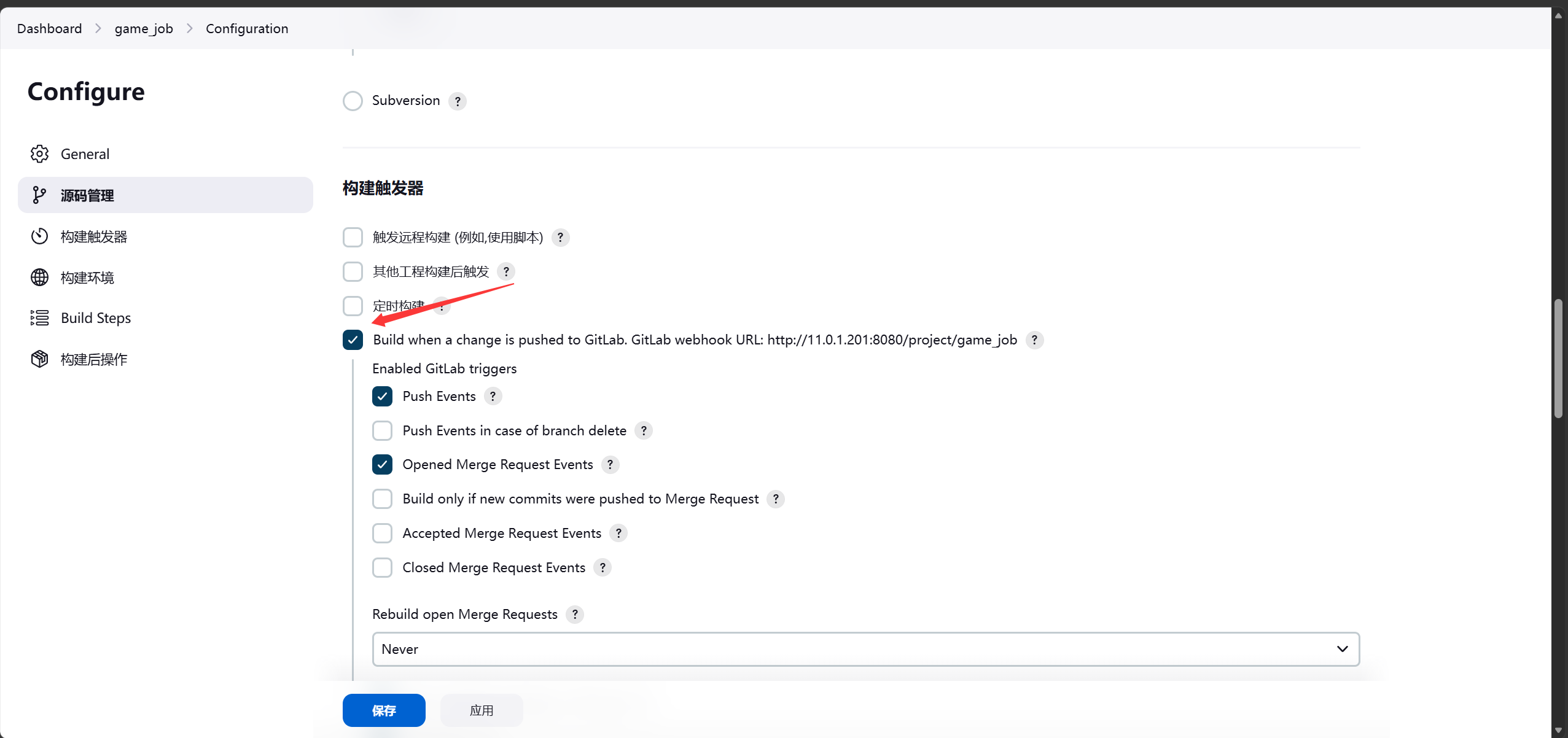This screenshot has height=738, width=1568.
Task: Check Closed Merge Request Events
Action: pyautogui.click(x=382, y=568)
